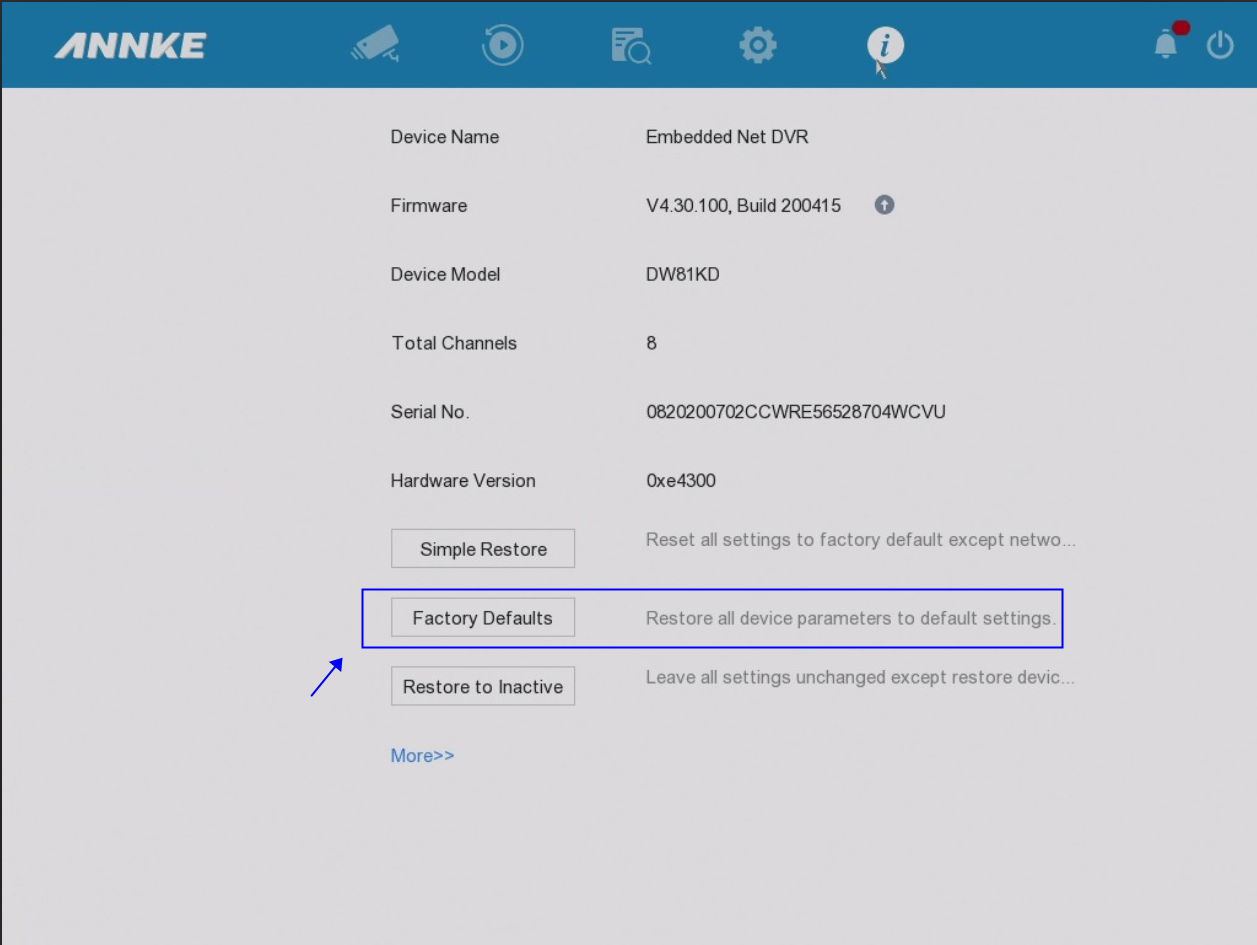Click the Restore to Inactive button
1257x945 pixels.
tap(483, 687)
